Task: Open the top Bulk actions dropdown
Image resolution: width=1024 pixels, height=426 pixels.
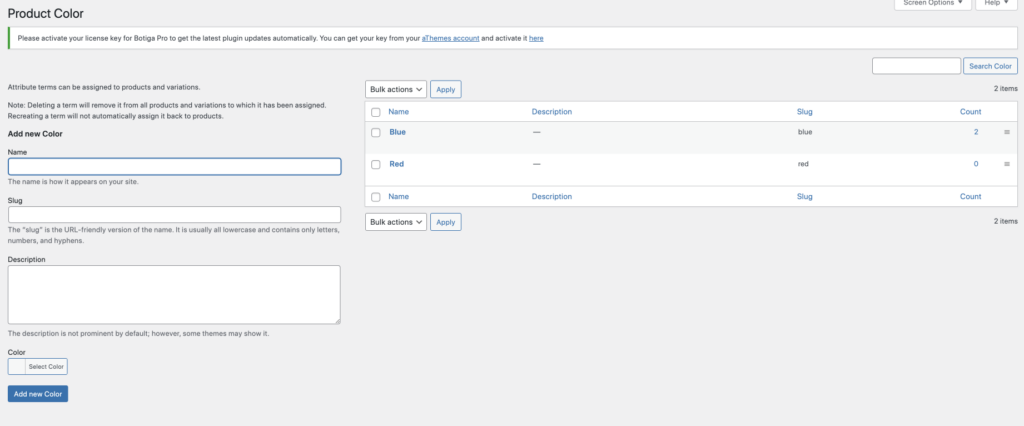Action: 396,90
